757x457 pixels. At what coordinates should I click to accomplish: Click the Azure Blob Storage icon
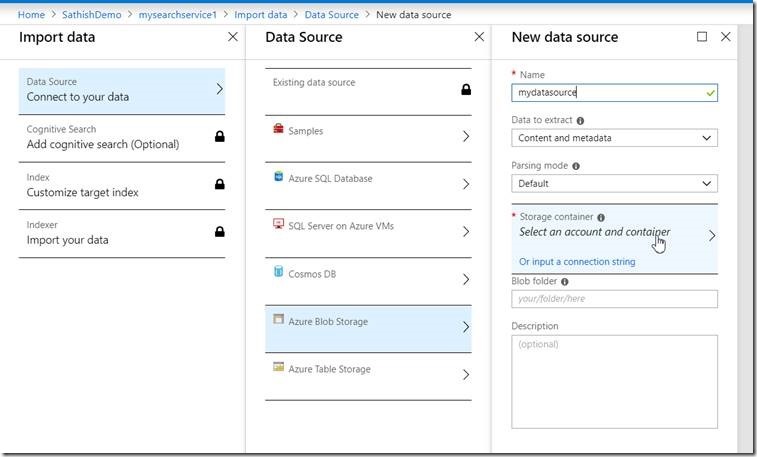tap(278, 319)
